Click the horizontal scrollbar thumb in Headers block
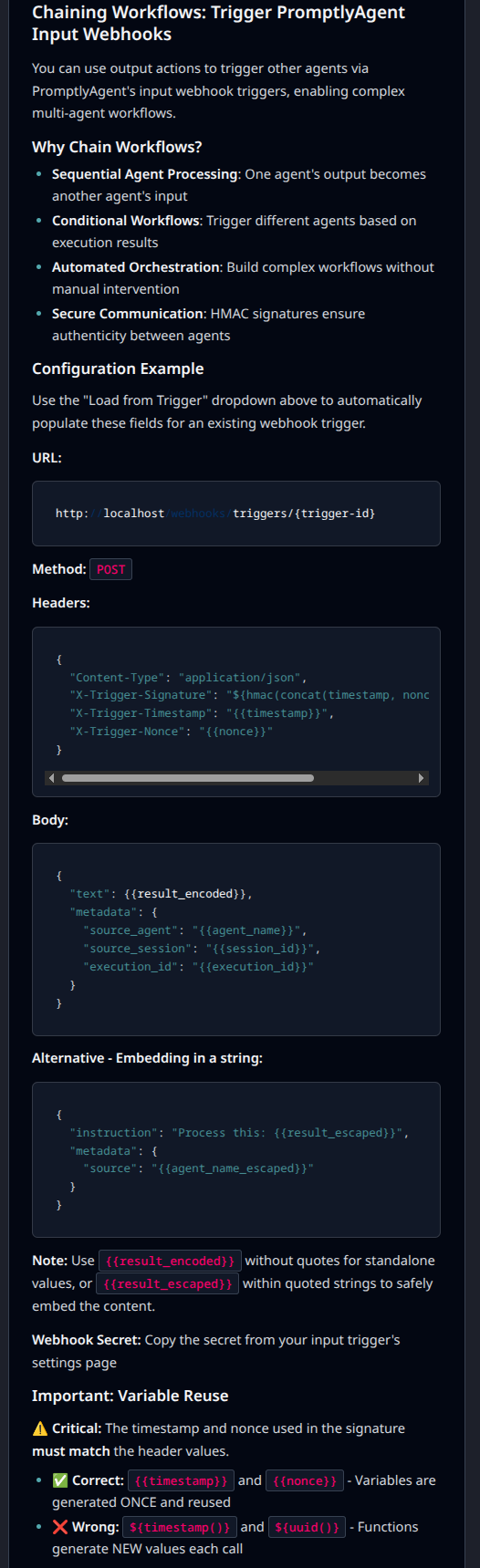Viewport: 480px width, 1568px height. click(x=187, y=778)
